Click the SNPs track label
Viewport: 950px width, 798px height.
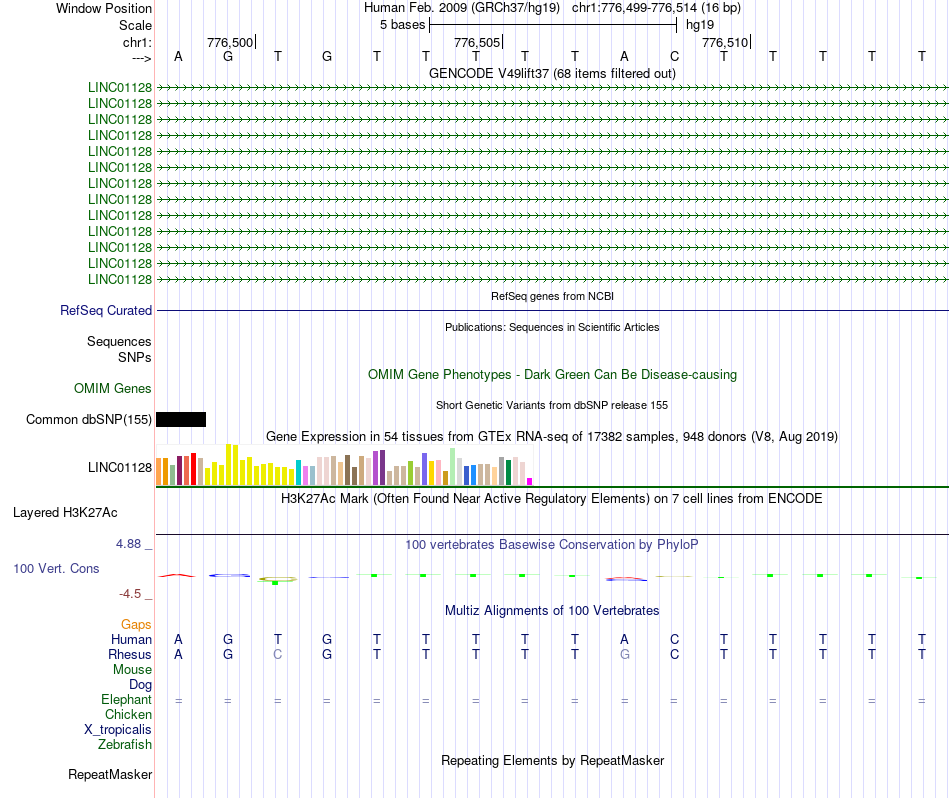coord(135,357)
